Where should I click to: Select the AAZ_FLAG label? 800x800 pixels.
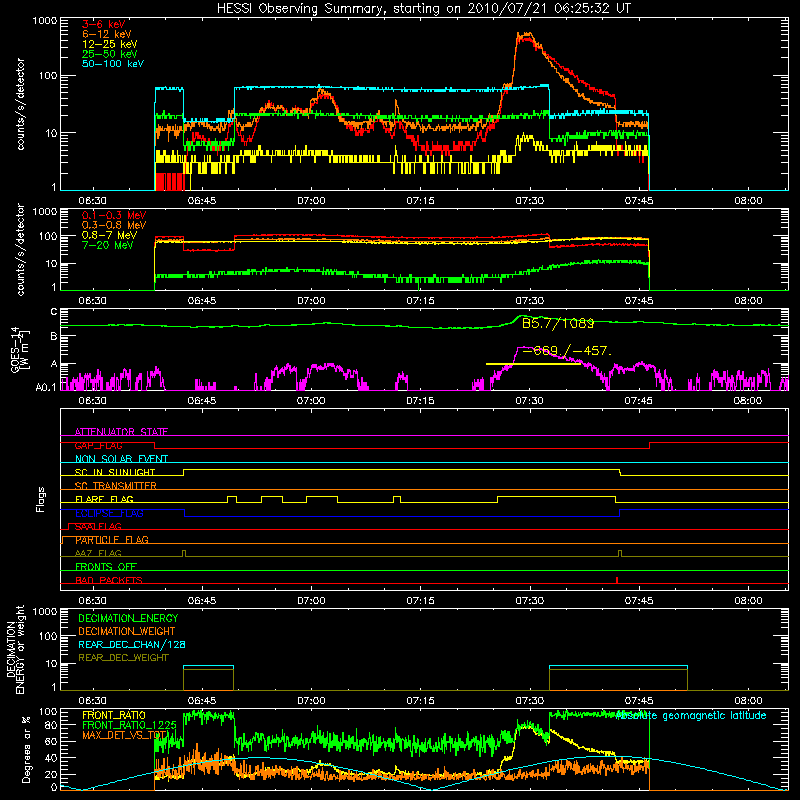pos(98,553)
